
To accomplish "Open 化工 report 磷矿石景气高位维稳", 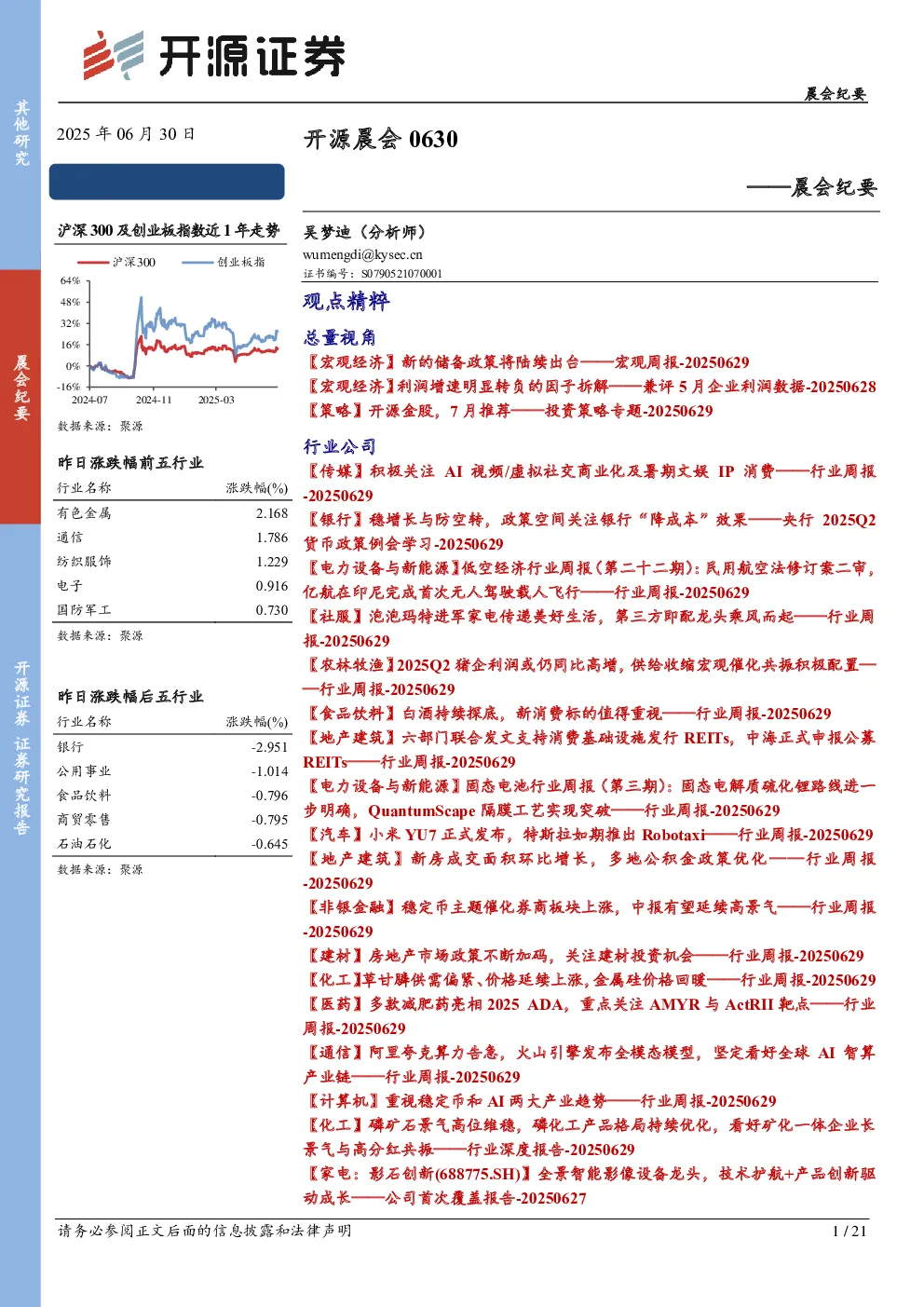I will click(590, 1137).
